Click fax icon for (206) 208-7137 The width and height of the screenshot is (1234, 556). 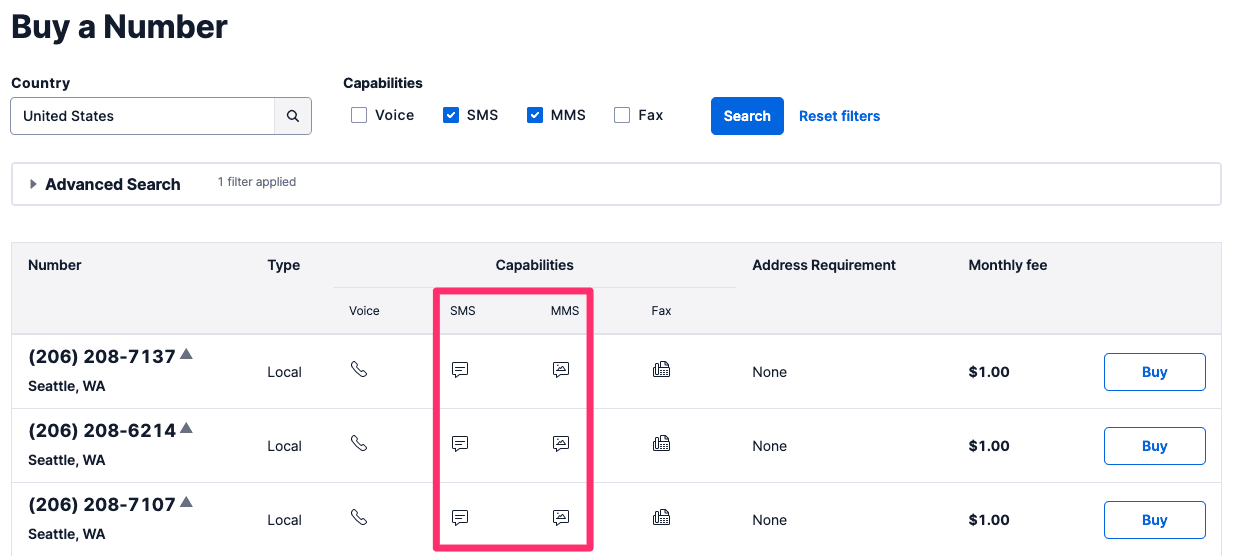point(661,370)
